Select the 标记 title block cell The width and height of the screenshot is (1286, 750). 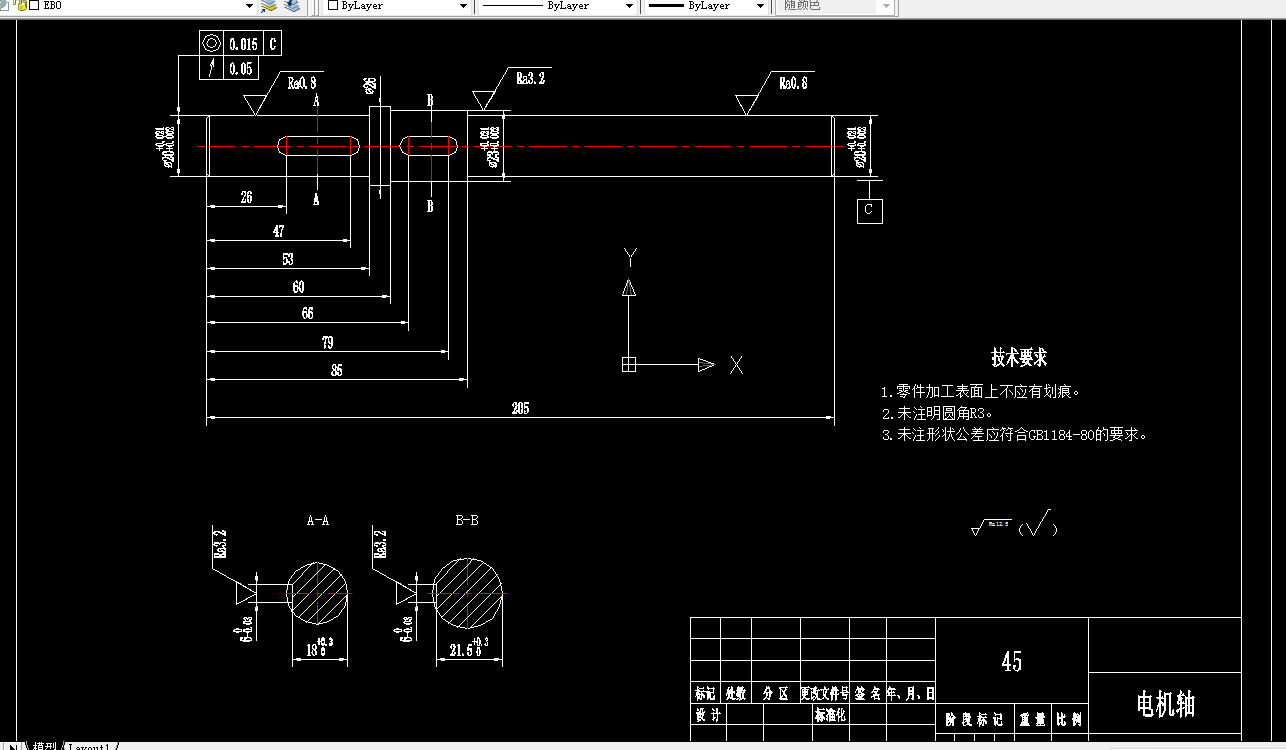coord(706,693)
